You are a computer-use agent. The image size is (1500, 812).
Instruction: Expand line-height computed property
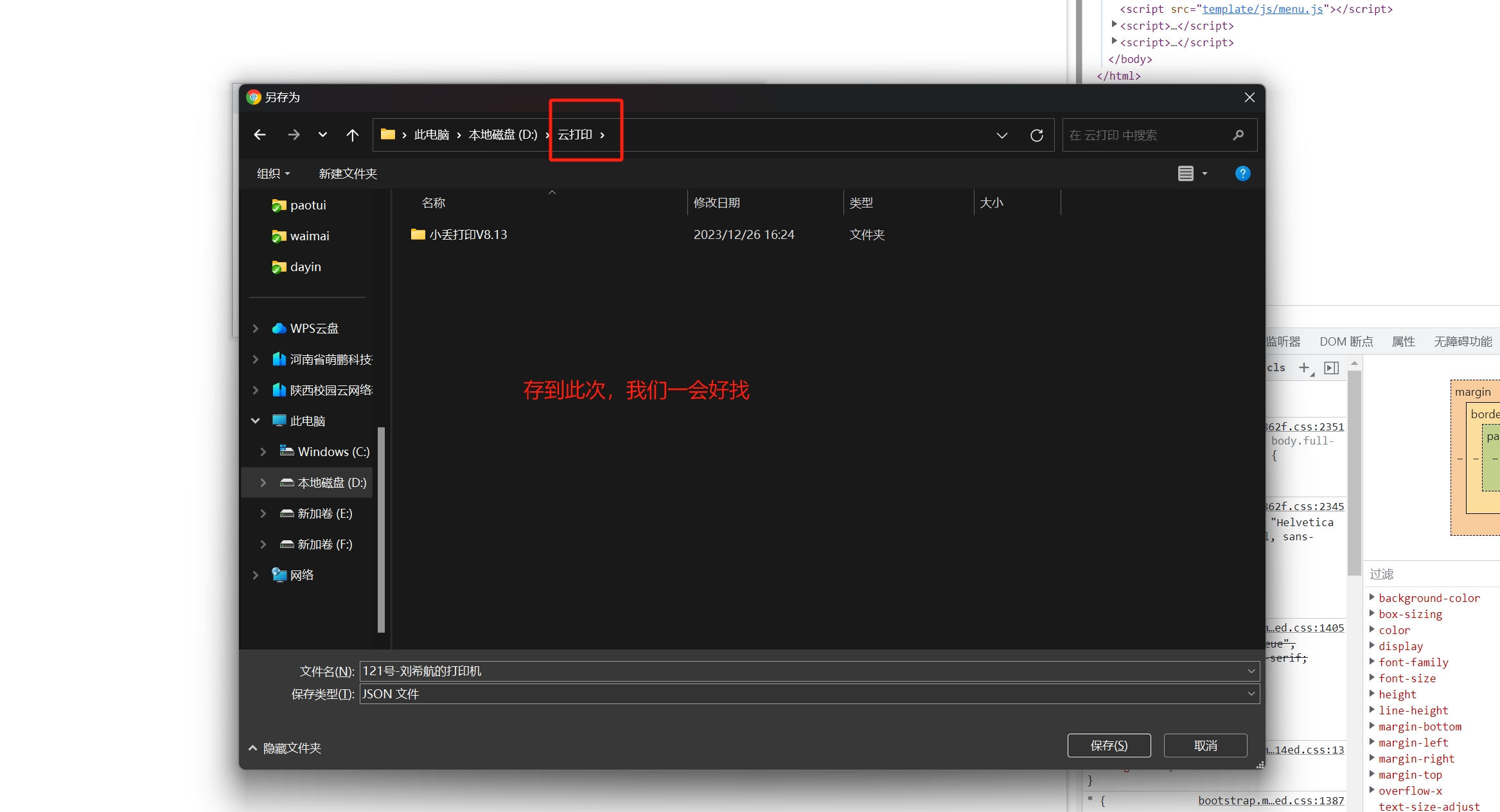click(1372, 710)
